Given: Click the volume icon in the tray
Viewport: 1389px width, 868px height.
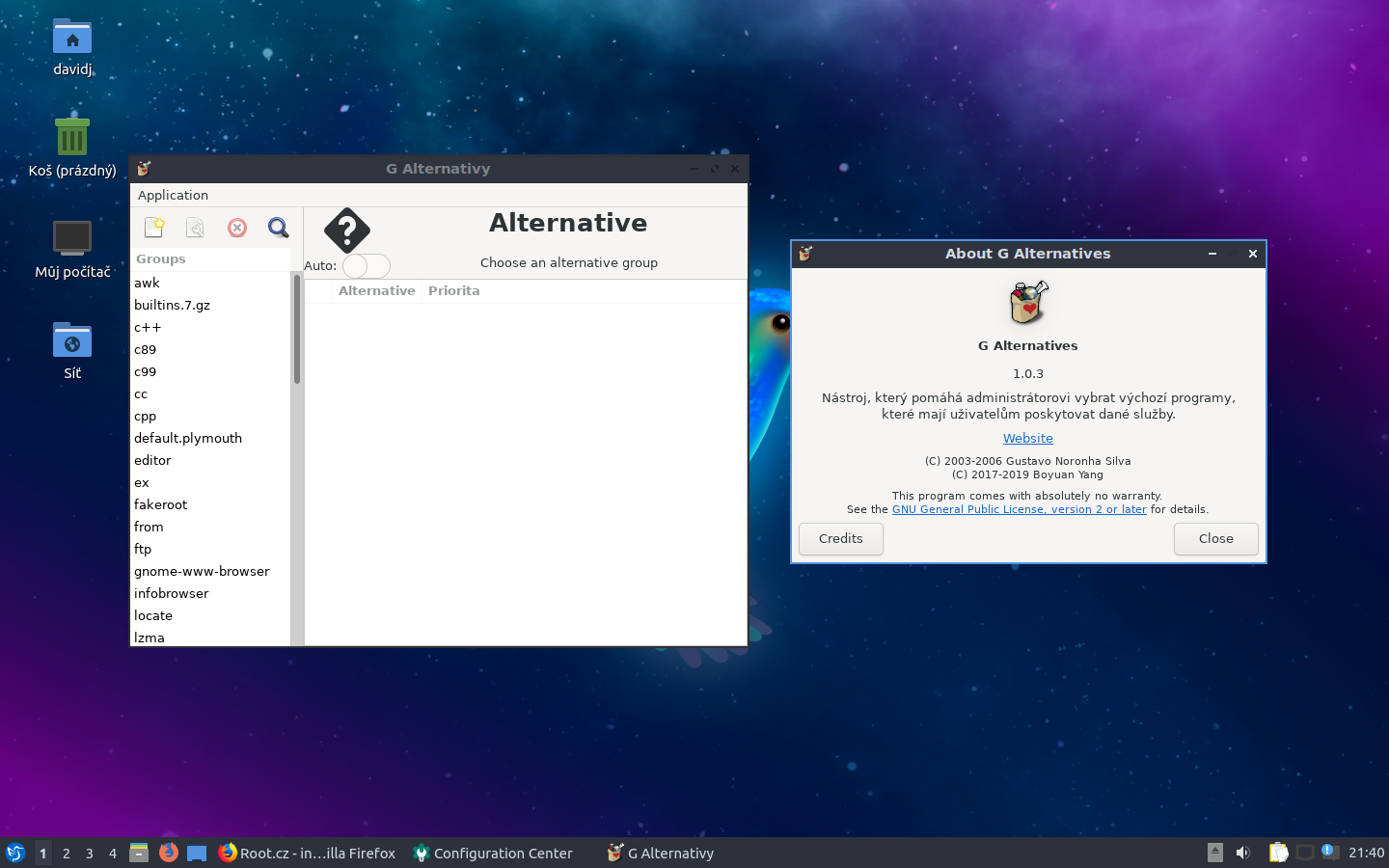Looking at the screenshot, I should pyautogui.click(x=1242, y=853).
